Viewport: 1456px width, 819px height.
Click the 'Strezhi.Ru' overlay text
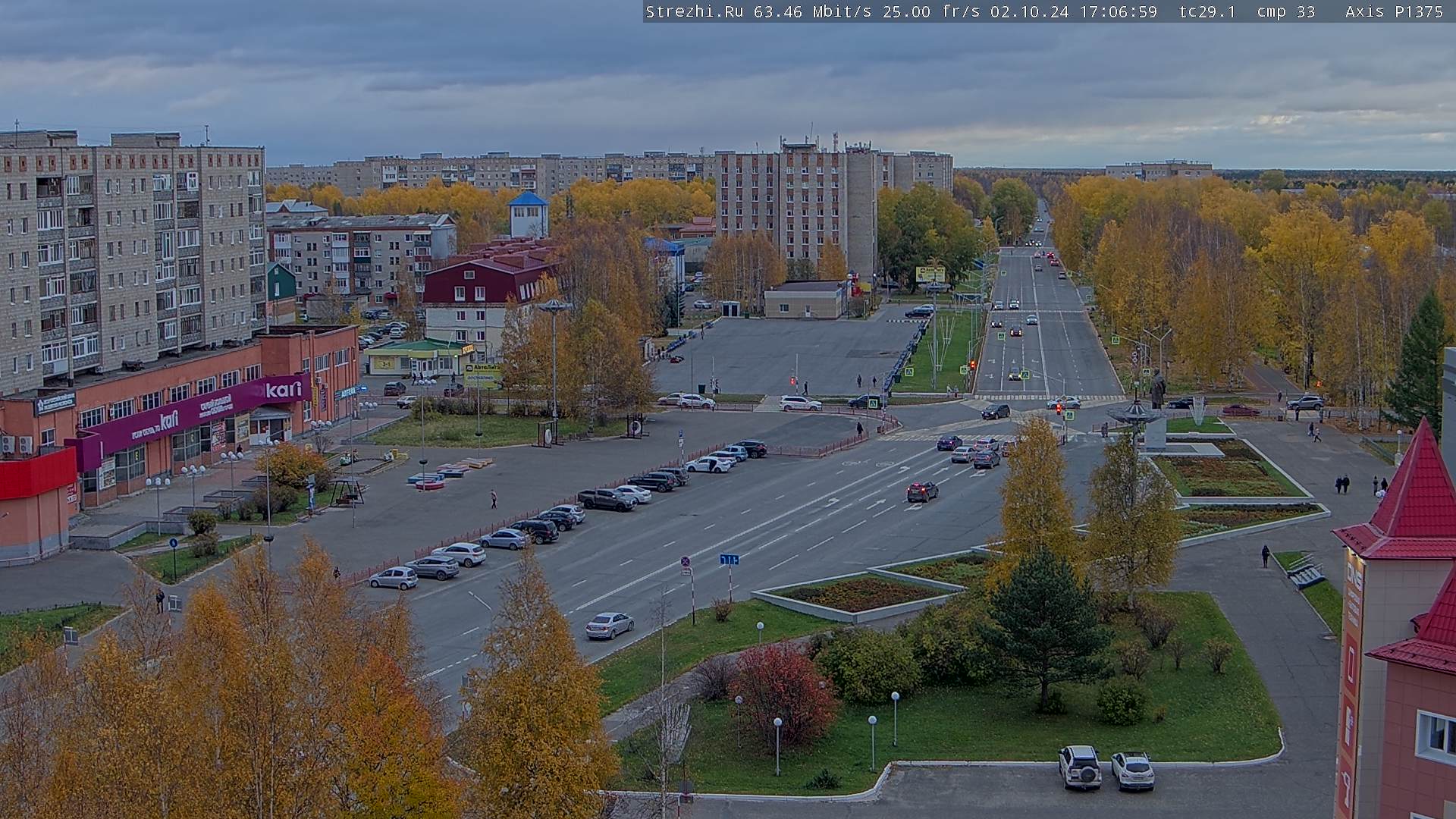(x=694, y=11)
